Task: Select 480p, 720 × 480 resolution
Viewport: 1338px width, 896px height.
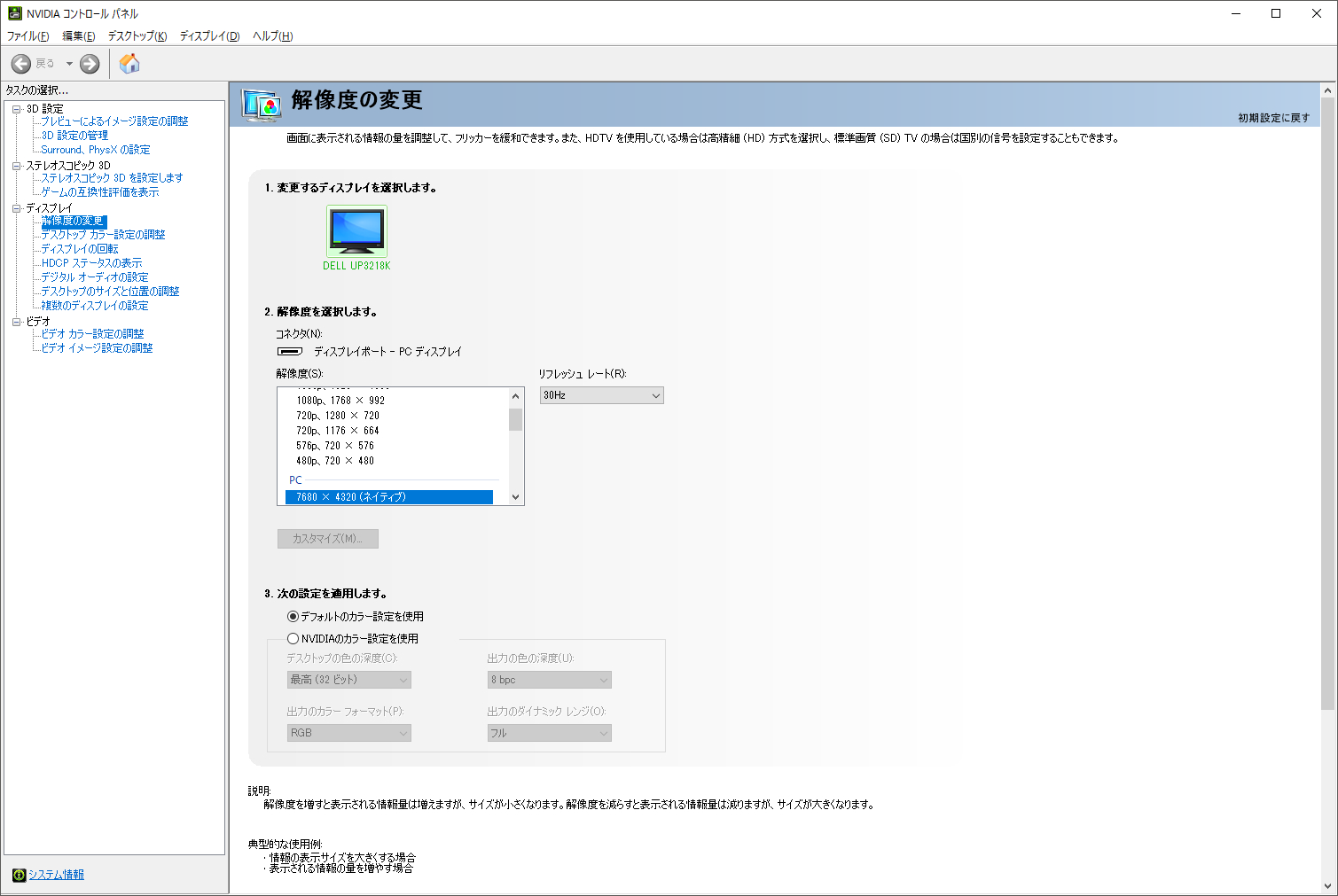Action: 335,461
